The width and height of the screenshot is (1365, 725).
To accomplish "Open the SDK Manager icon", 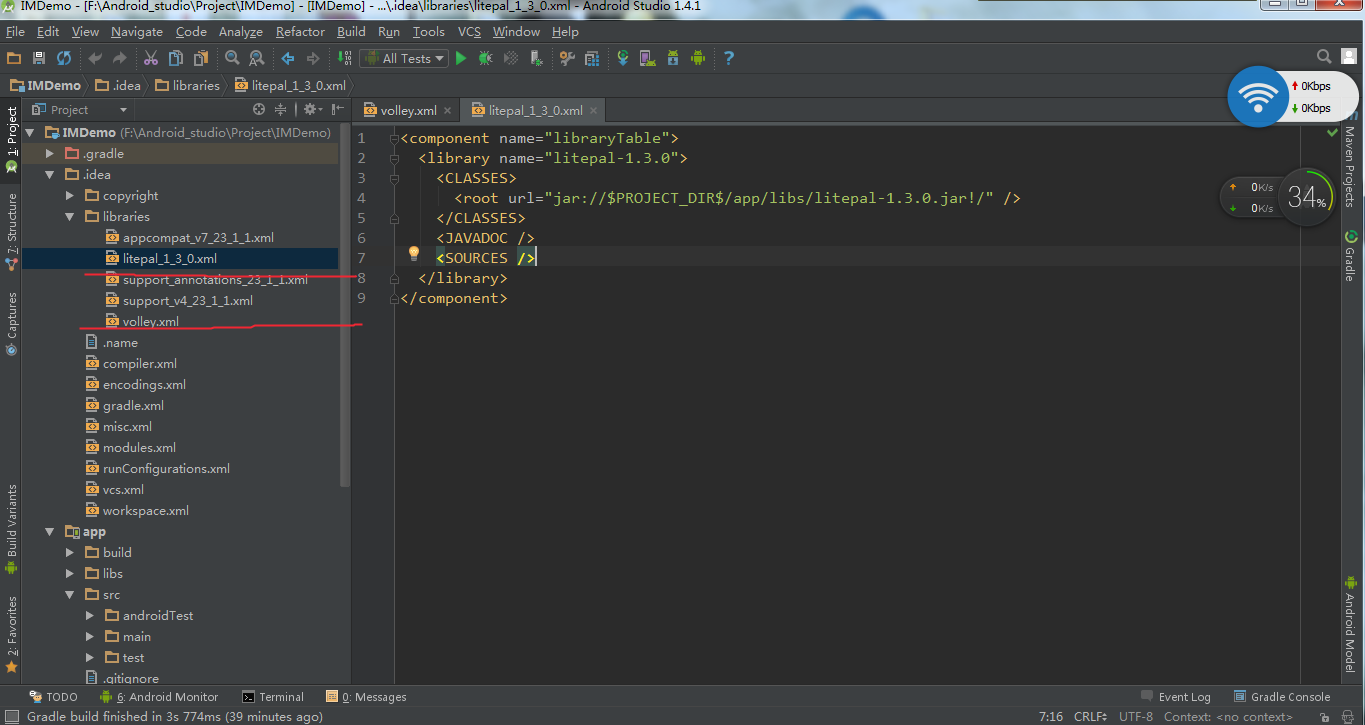I will (673, 58).
